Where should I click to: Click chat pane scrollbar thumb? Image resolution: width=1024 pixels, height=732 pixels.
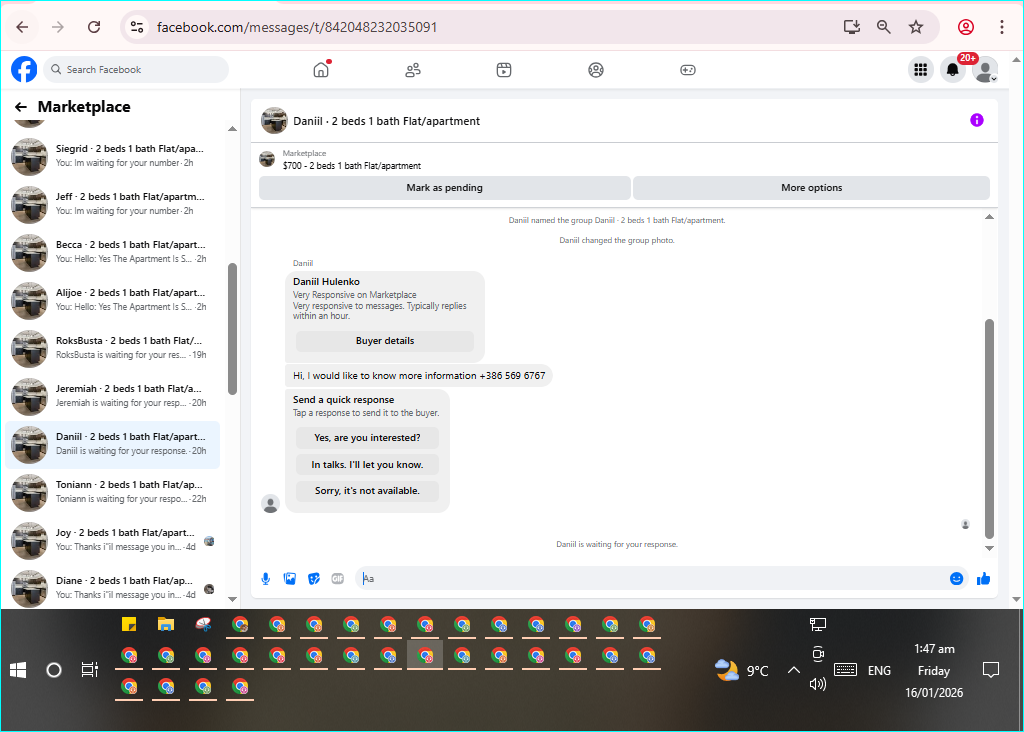click(989, 428)
